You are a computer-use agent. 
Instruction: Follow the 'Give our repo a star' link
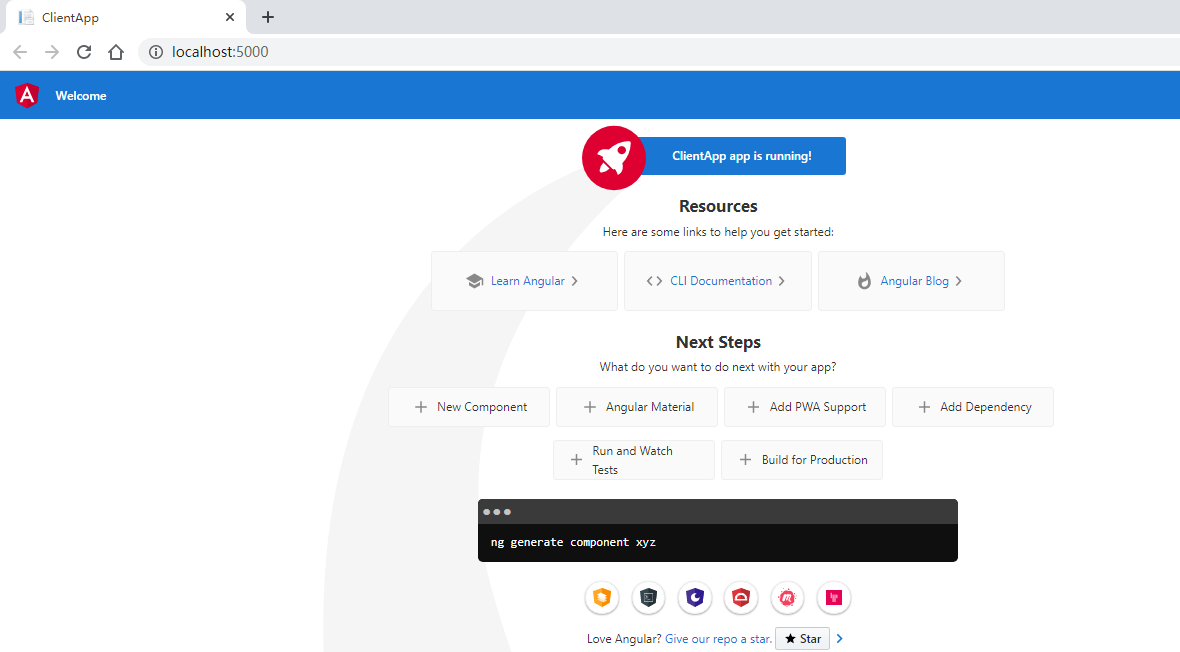[719, 638]
